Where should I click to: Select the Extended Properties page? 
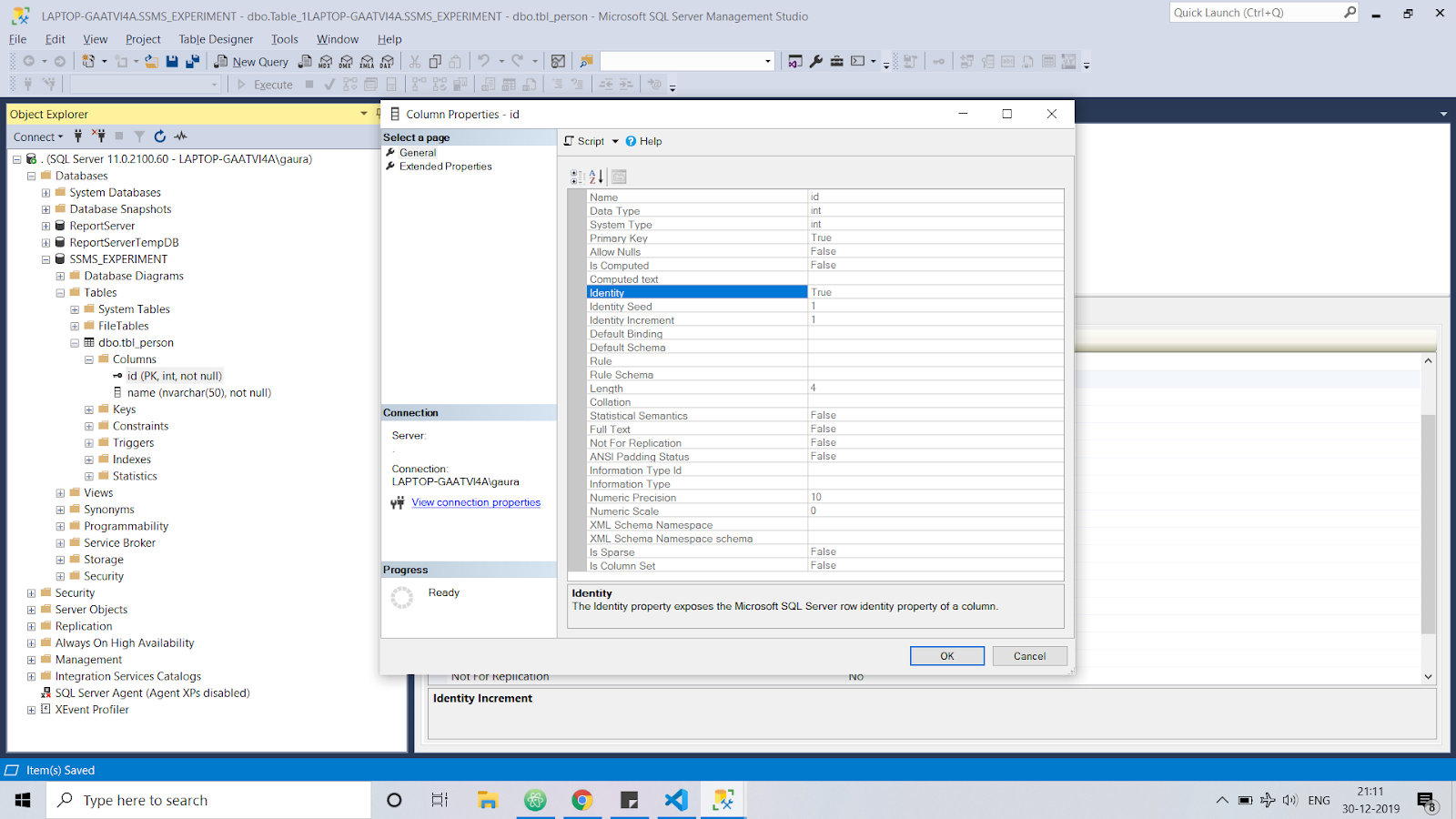(x=445, y=167)
